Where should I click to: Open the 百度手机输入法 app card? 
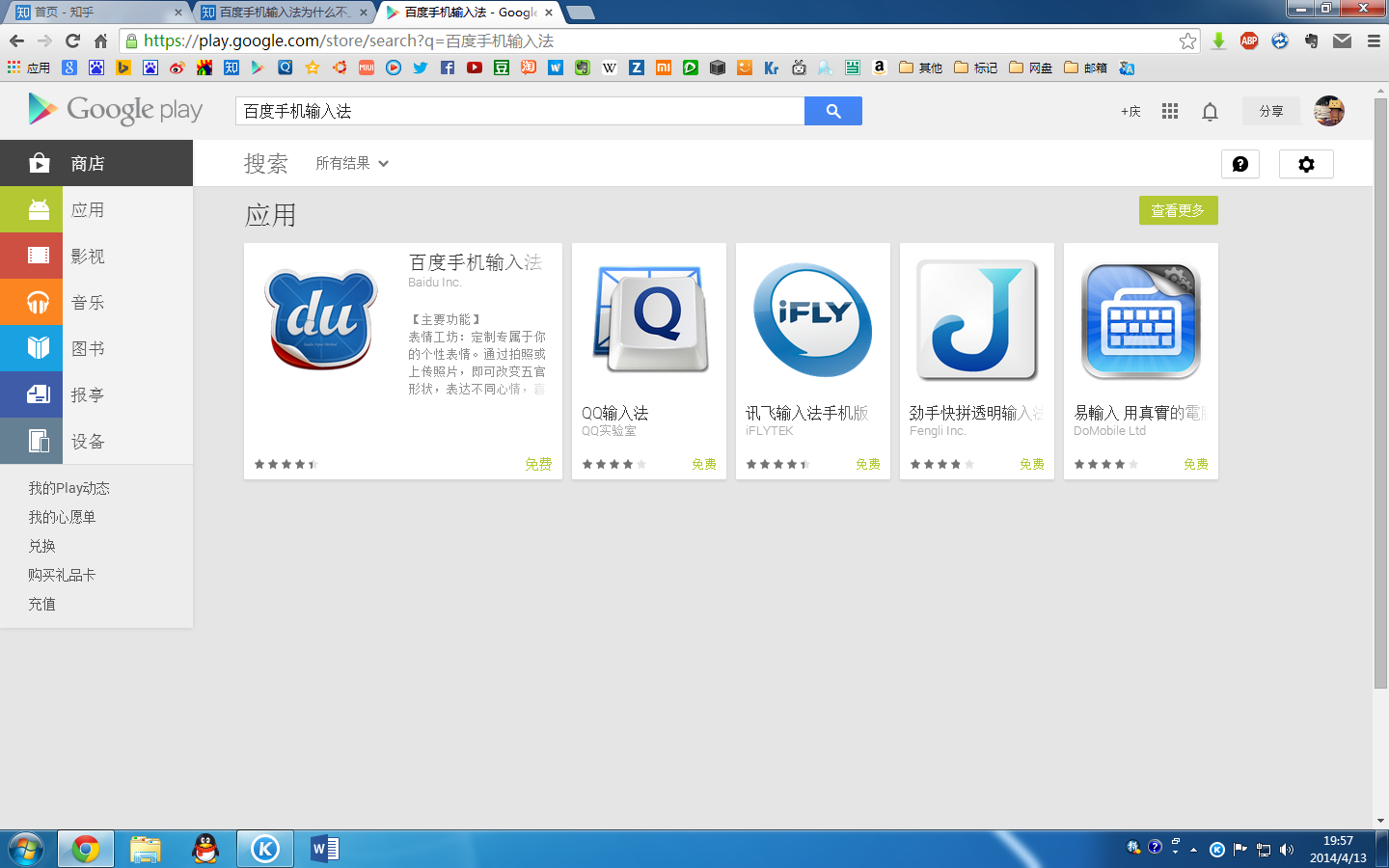point(403,361)
